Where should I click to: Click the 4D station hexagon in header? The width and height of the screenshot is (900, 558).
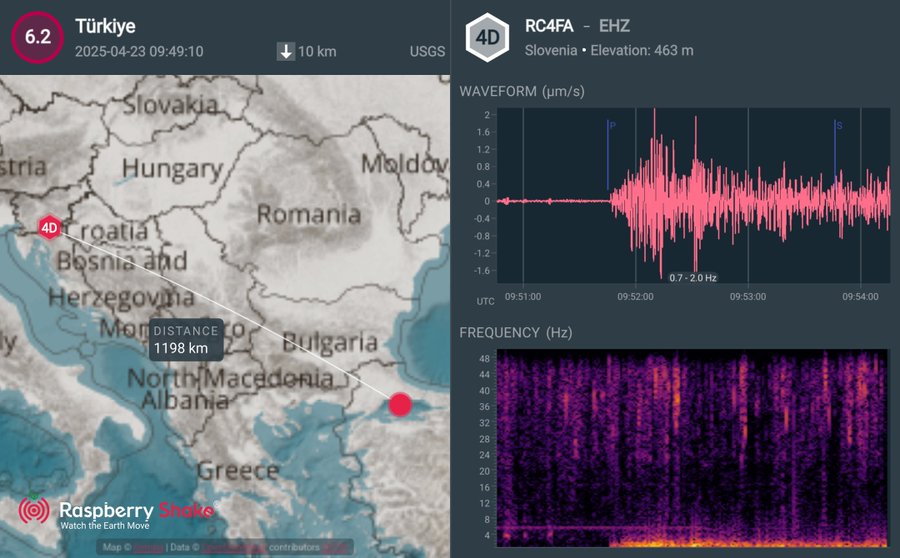click(488, 37)
